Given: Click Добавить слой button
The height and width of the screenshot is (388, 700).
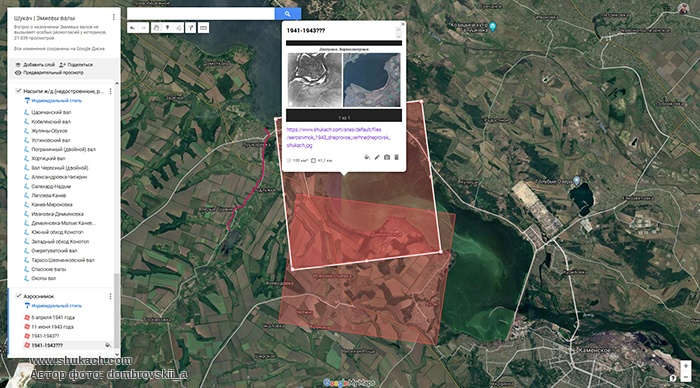Looking at the screenshot, I should point(35,65).
